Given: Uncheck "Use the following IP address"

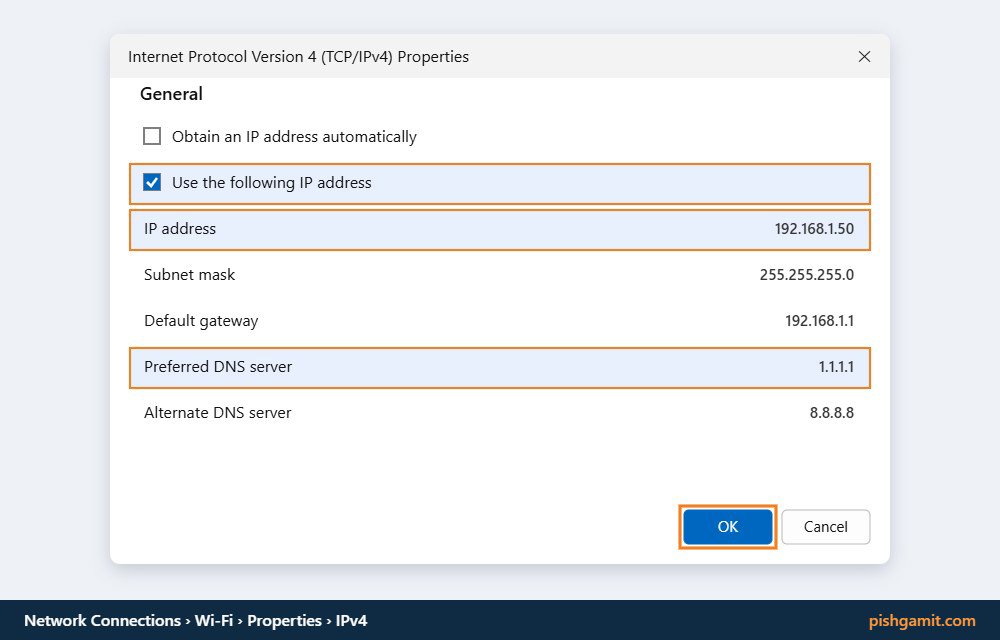Looking at the screenshot, I should 152,183.
